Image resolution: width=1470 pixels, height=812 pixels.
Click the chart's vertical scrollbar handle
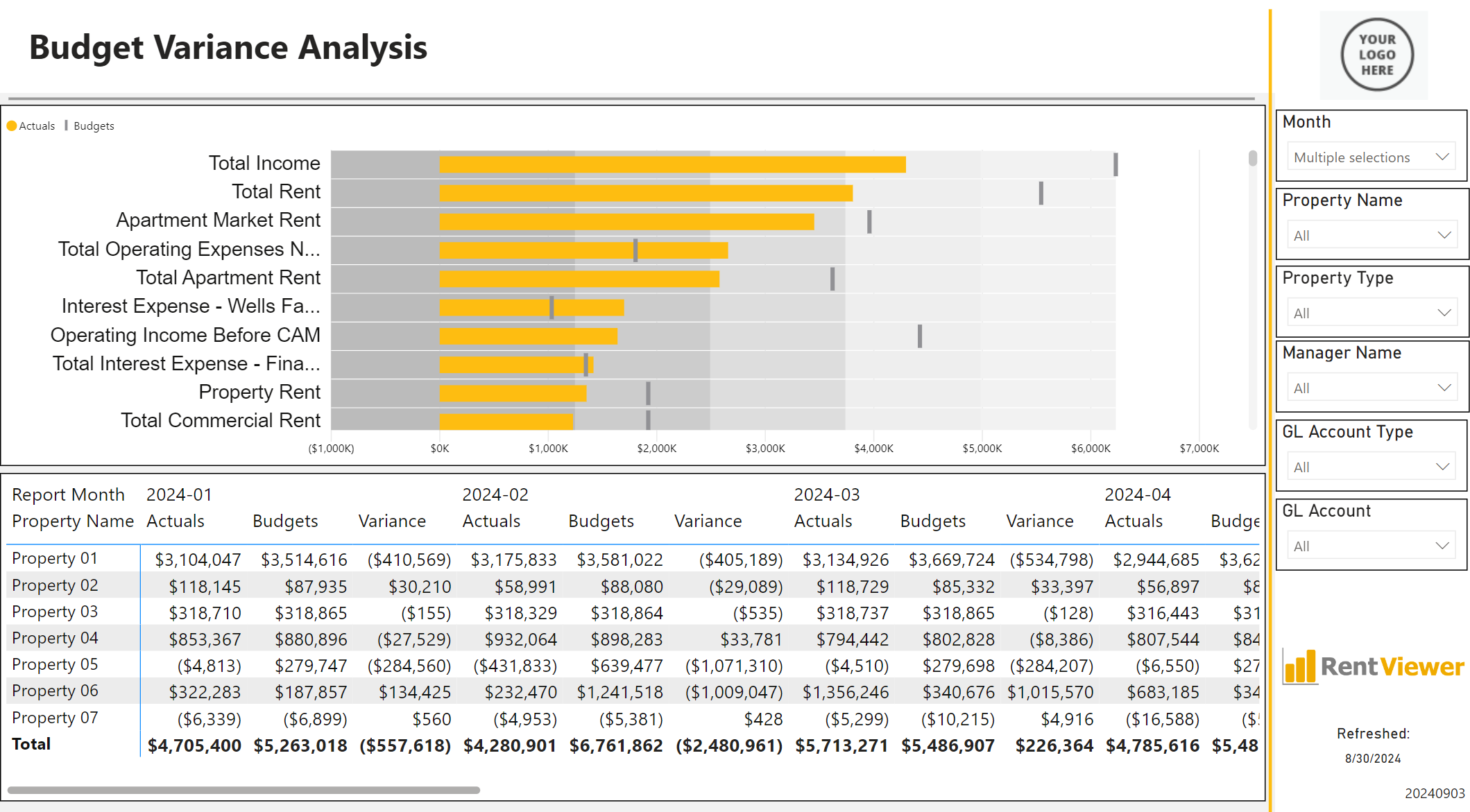pyautogui.click(x=1252, y=159)
